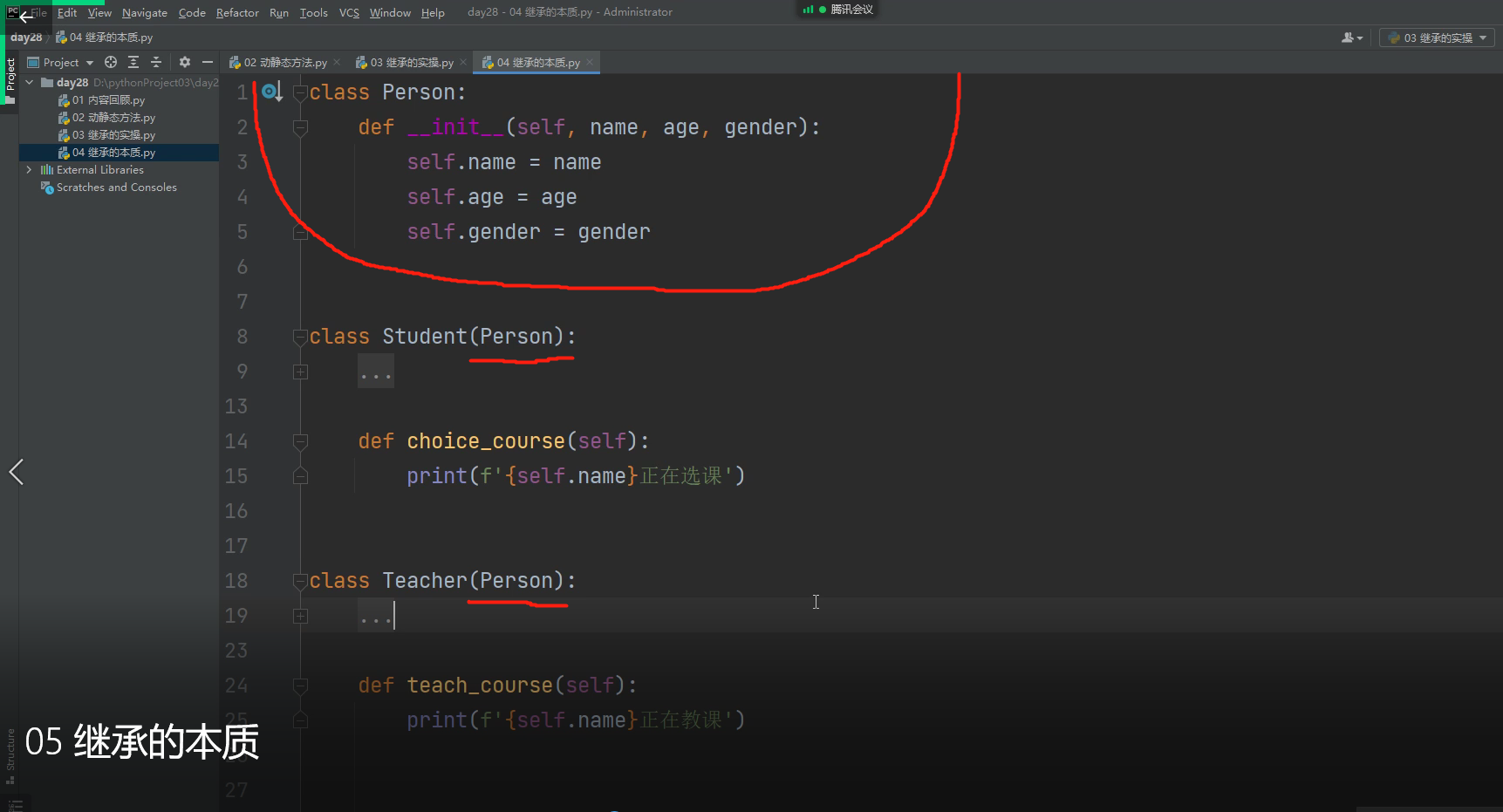Open the Refactor menu
The image size is (1503, 812).
(237, 12)
